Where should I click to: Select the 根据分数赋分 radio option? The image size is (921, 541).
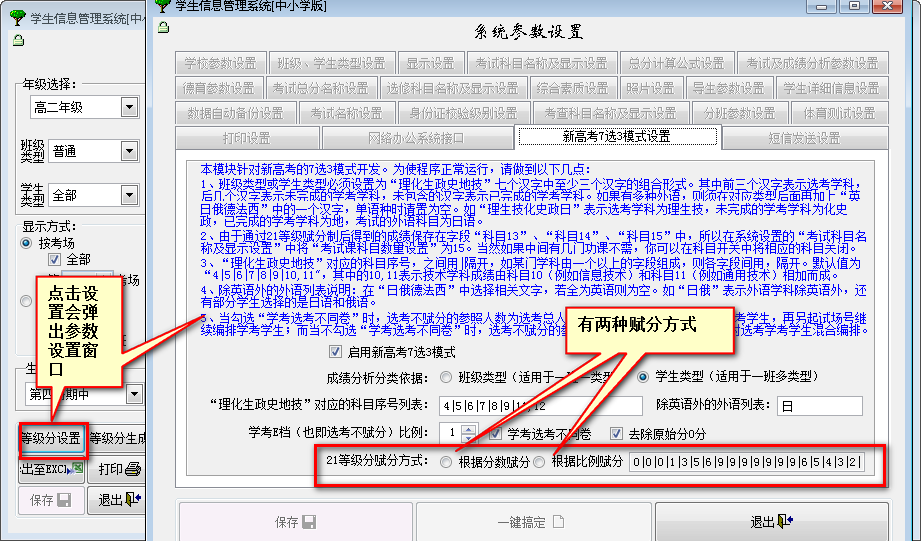click(446, 462)
